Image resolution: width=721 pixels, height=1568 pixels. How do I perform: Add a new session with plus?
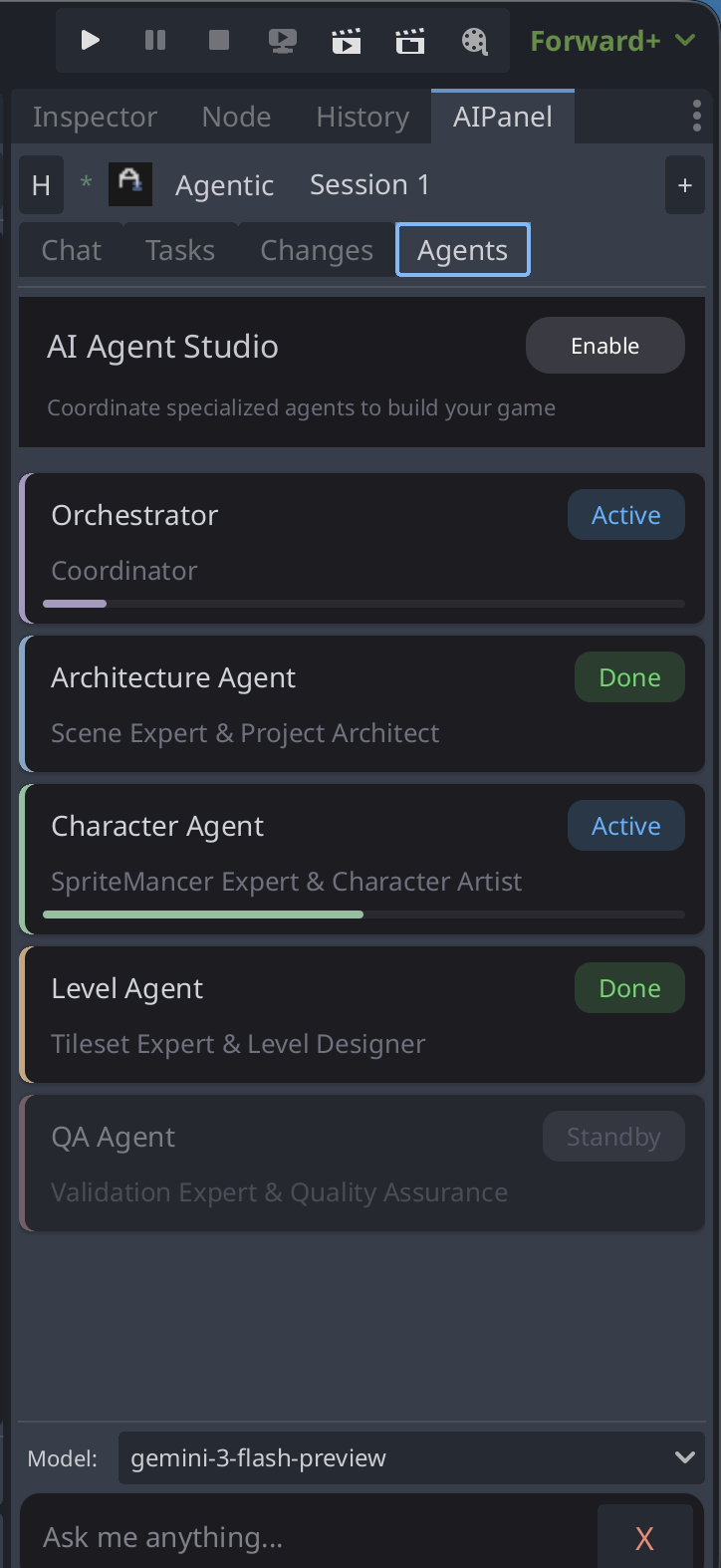point(685,185)
